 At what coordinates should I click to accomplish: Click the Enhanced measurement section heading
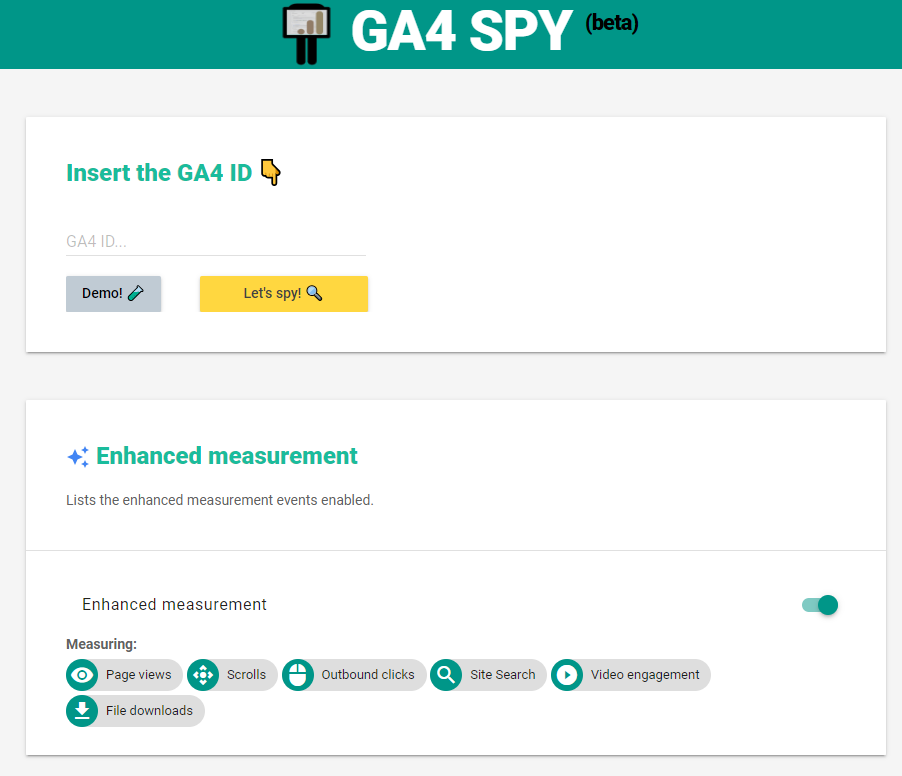[227, 456]
